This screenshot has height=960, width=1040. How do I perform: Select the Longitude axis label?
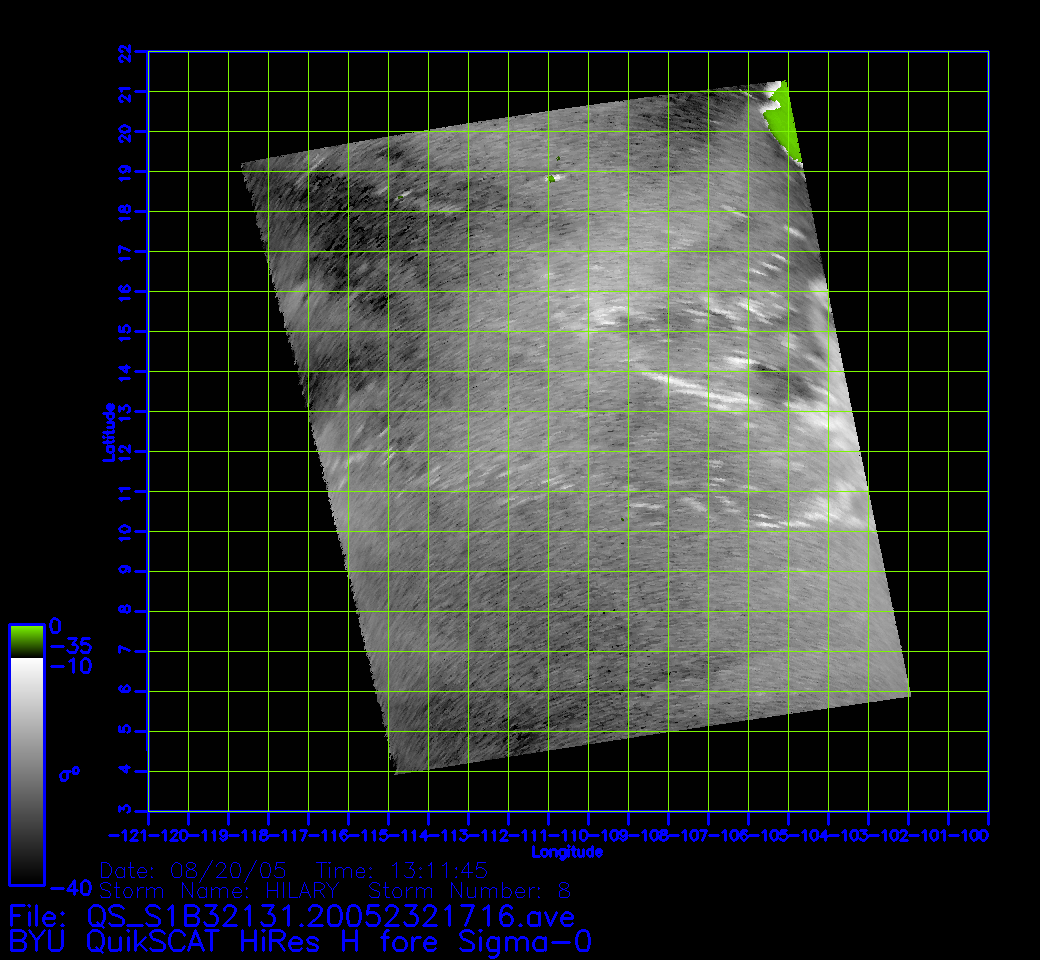click(x=567, y=852)
